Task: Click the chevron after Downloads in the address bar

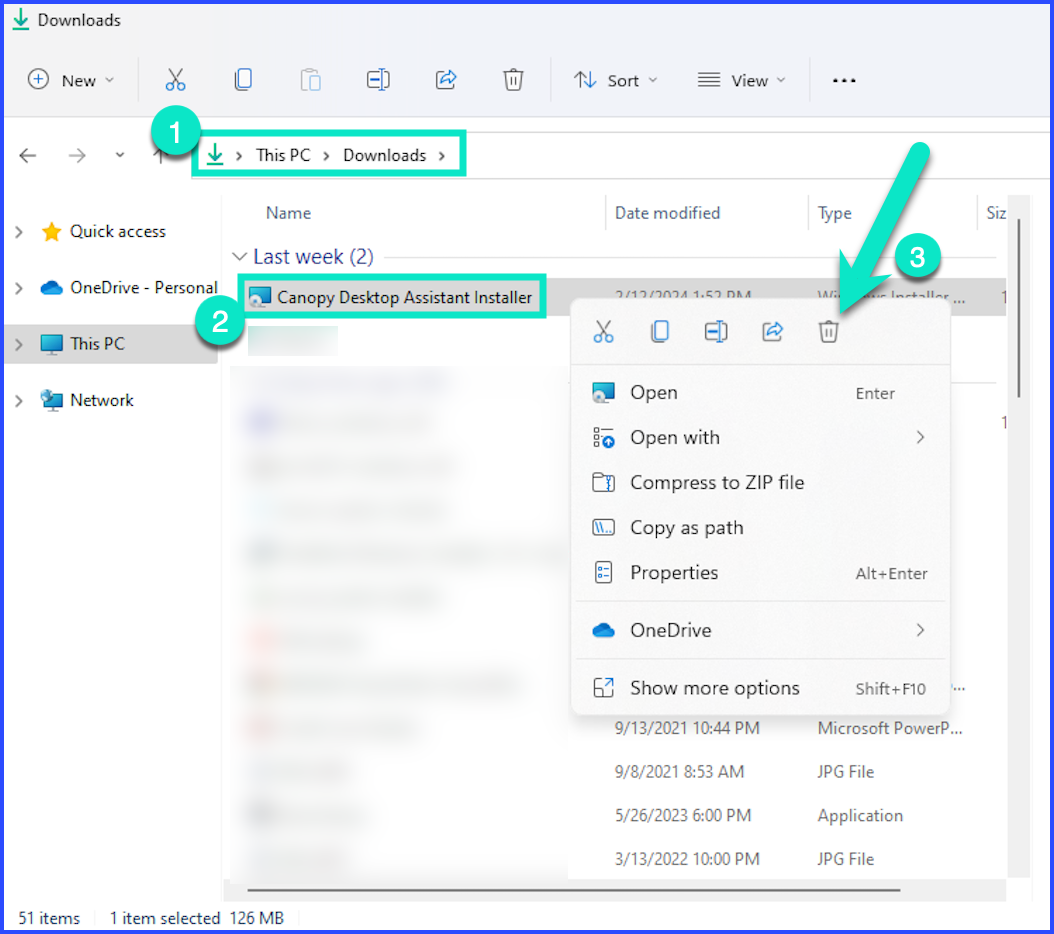Action: pyautogui.click(x=442, y=156)
